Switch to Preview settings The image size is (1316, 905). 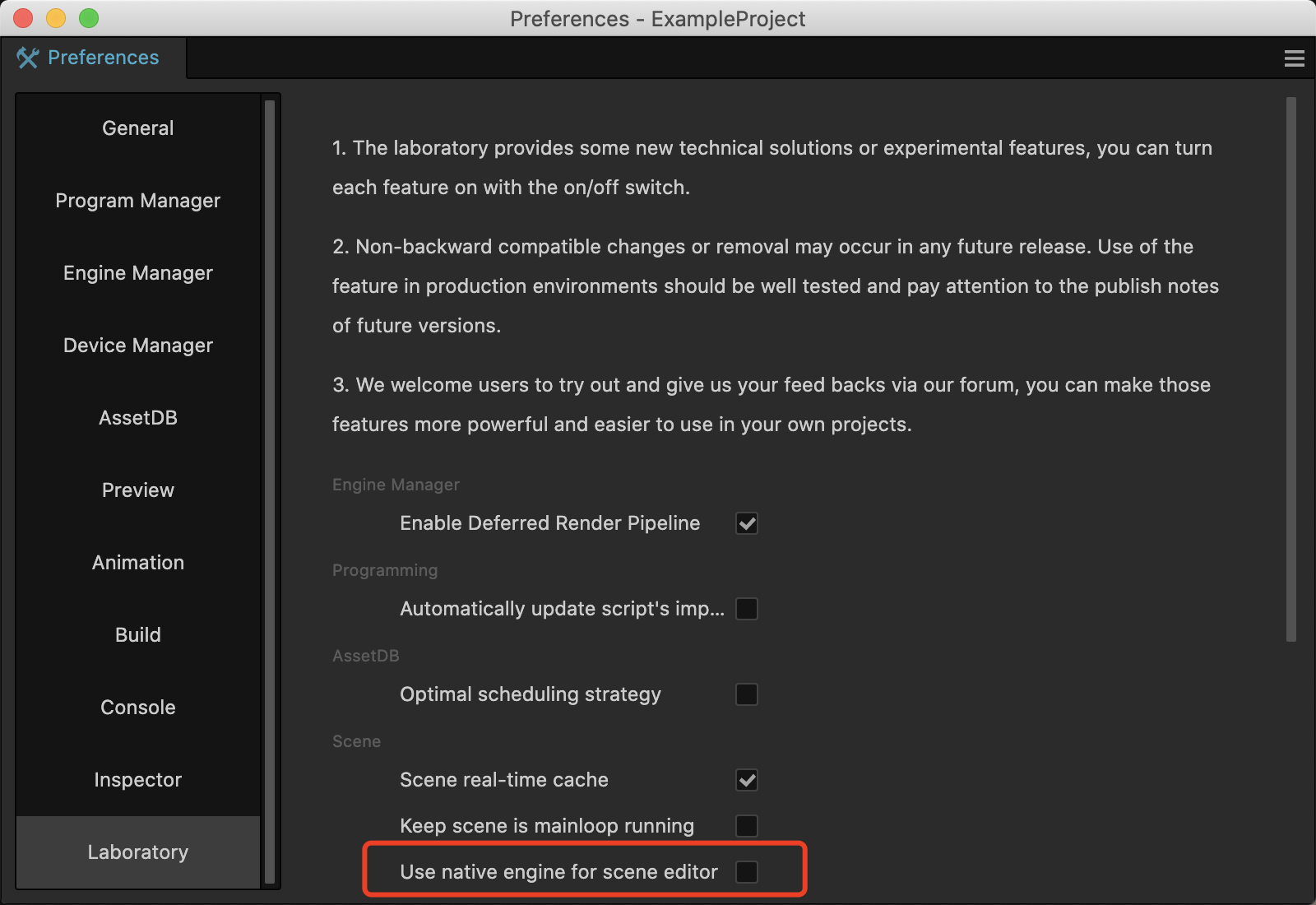click(138, 490)
